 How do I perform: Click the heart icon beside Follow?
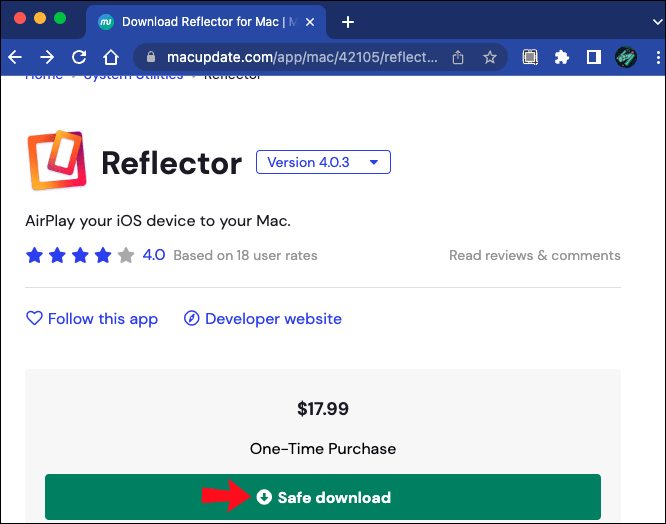[34, 318]
